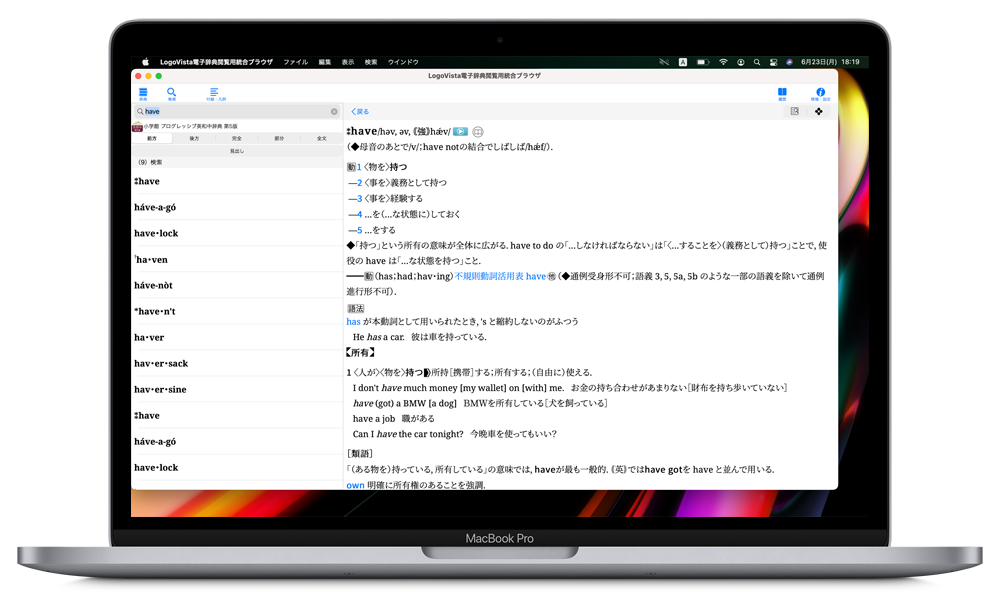Open Control Center from the menu bar
Viewport: 1000px width, 600px height.
(x=774, y=62)
